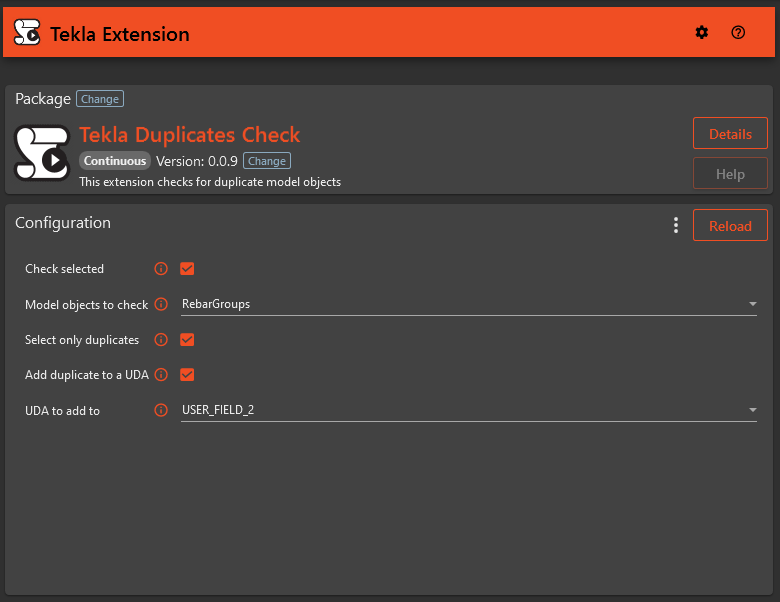
Task: Open the USER_FIELD_2 UDA dropdown
Action: coord(468,410)
